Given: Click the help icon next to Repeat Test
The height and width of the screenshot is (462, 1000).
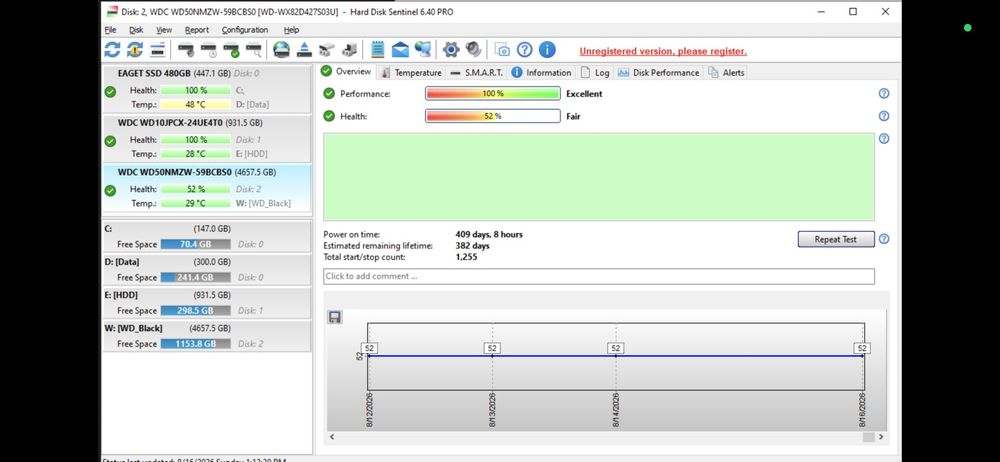Looking at the screenshot, I should point(884,239).
